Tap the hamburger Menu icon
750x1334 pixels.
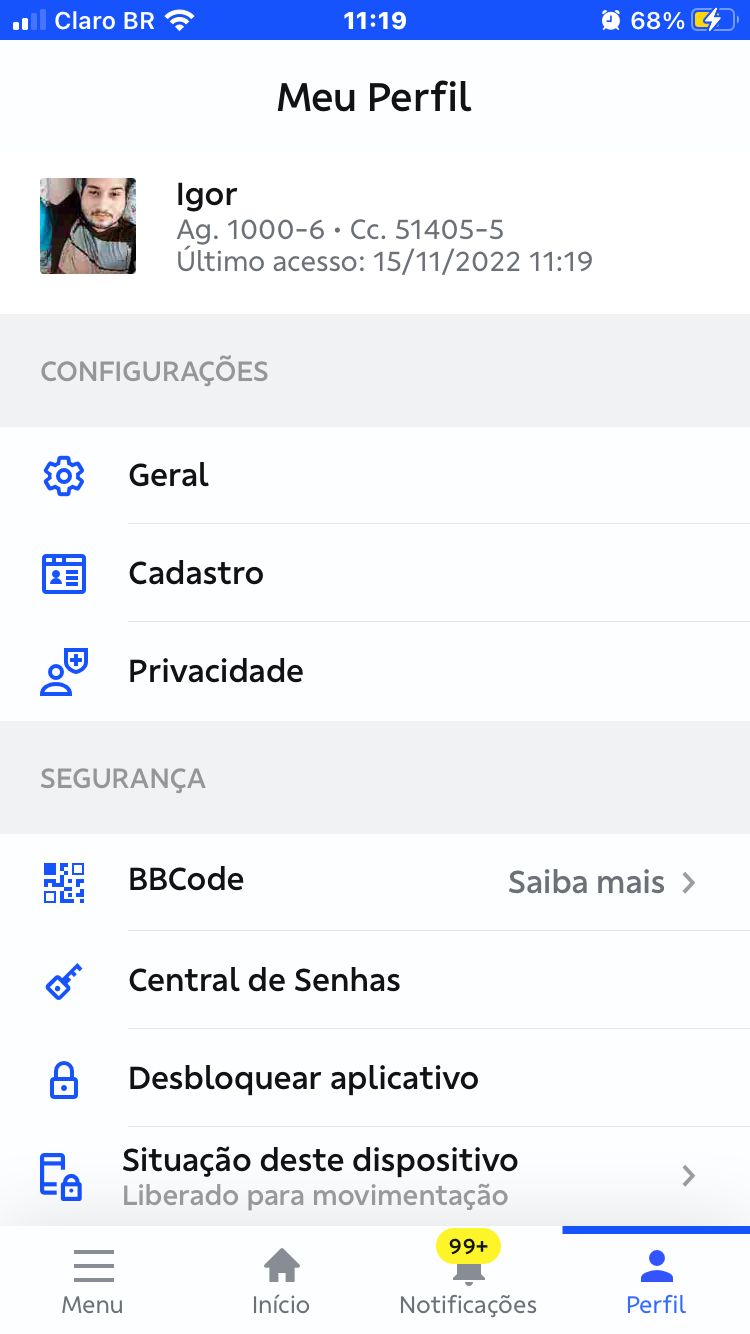93,1267
